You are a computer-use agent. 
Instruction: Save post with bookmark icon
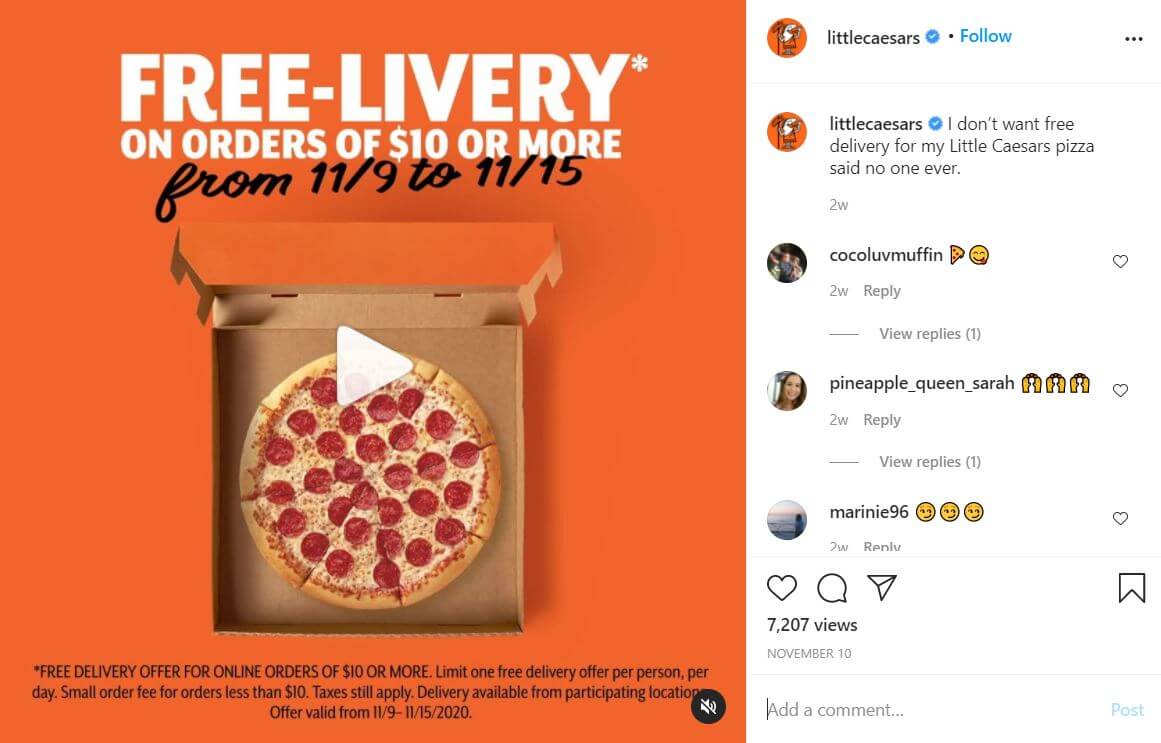pos(1131,588)
